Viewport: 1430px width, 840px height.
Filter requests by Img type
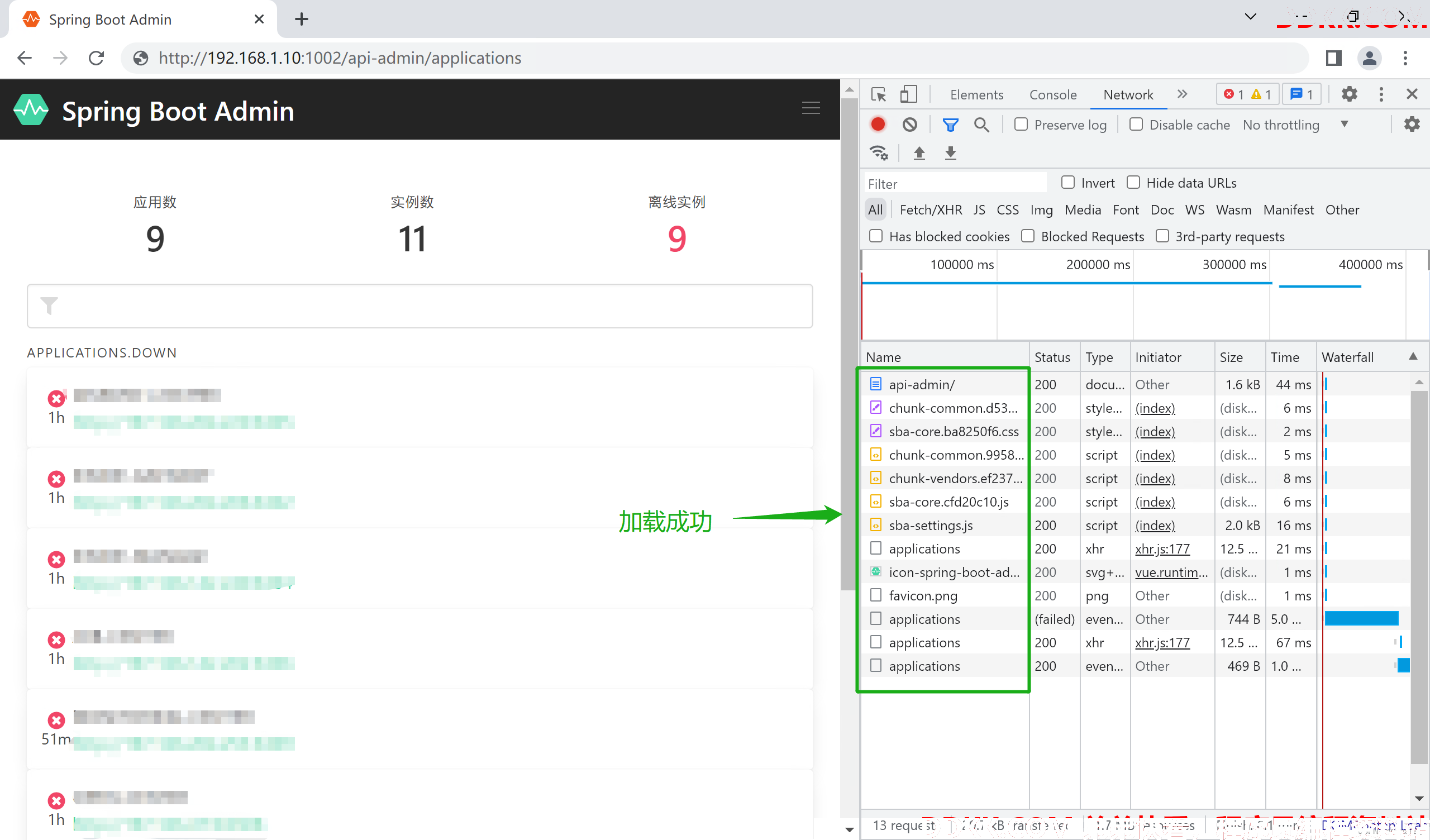pos(1041,210)
